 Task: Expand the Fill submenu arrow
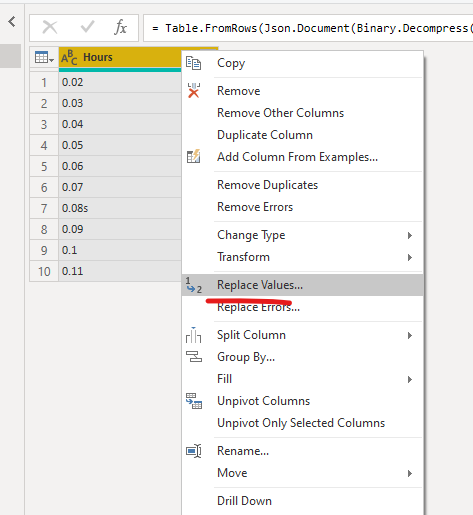410,379
